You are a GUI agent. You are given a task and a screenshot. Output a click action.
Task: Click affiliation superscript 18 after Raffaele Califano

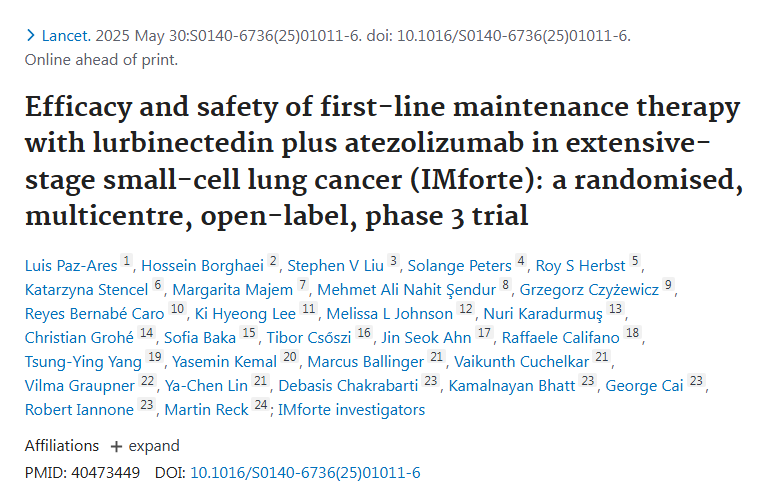click(x=632, y=333)
